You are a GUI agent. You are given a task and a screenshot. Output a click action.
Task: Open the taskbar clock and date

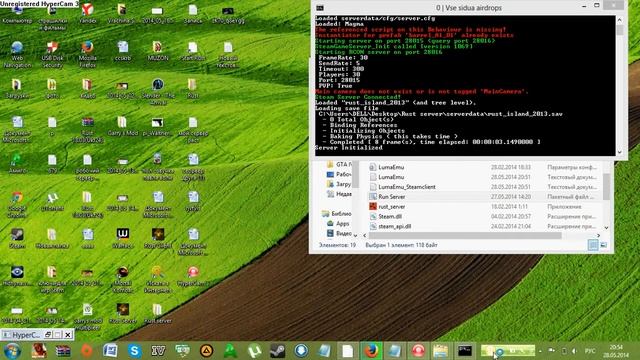617,351
